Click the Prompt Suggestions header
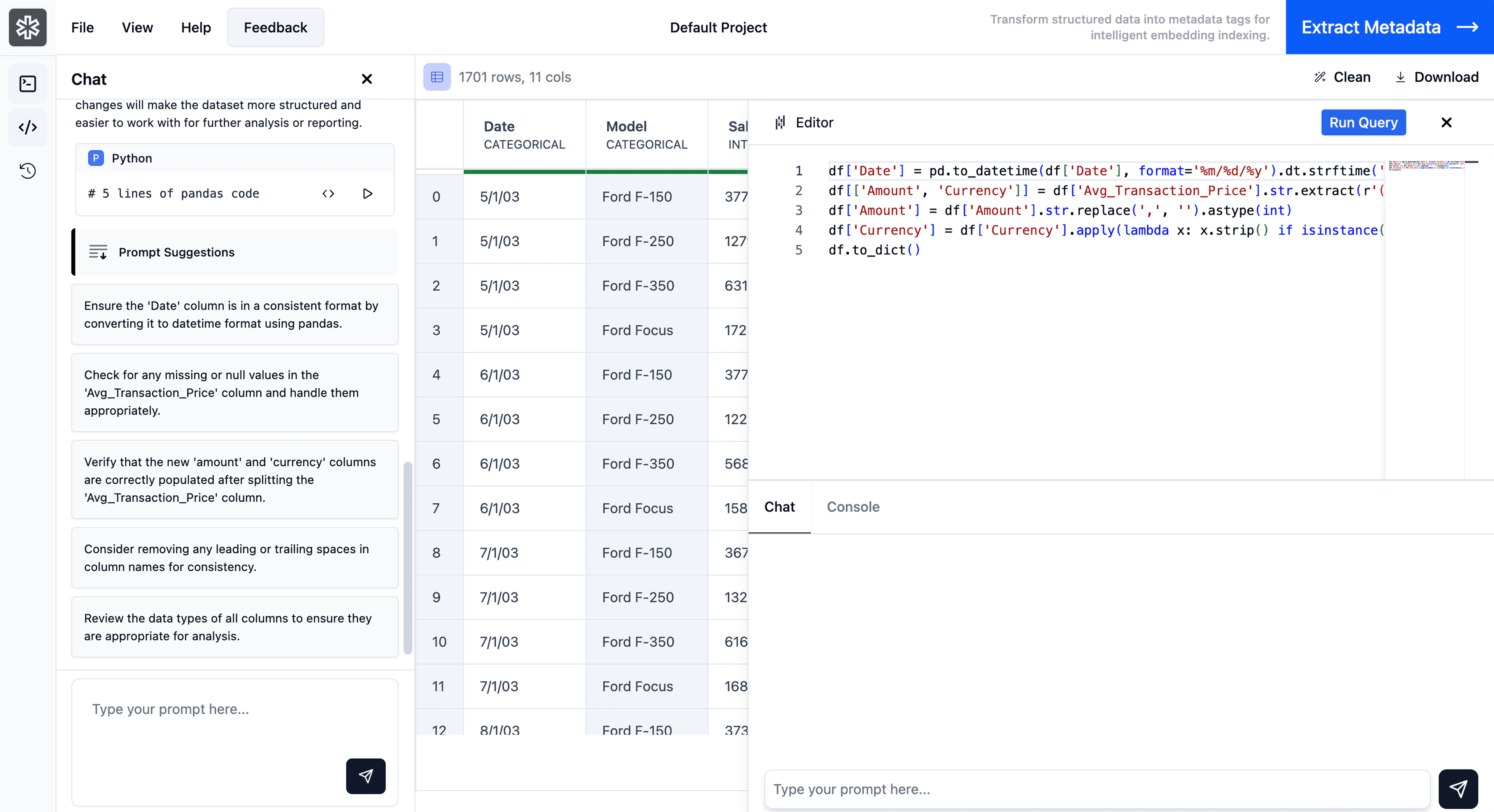 [x=235, y=252]
